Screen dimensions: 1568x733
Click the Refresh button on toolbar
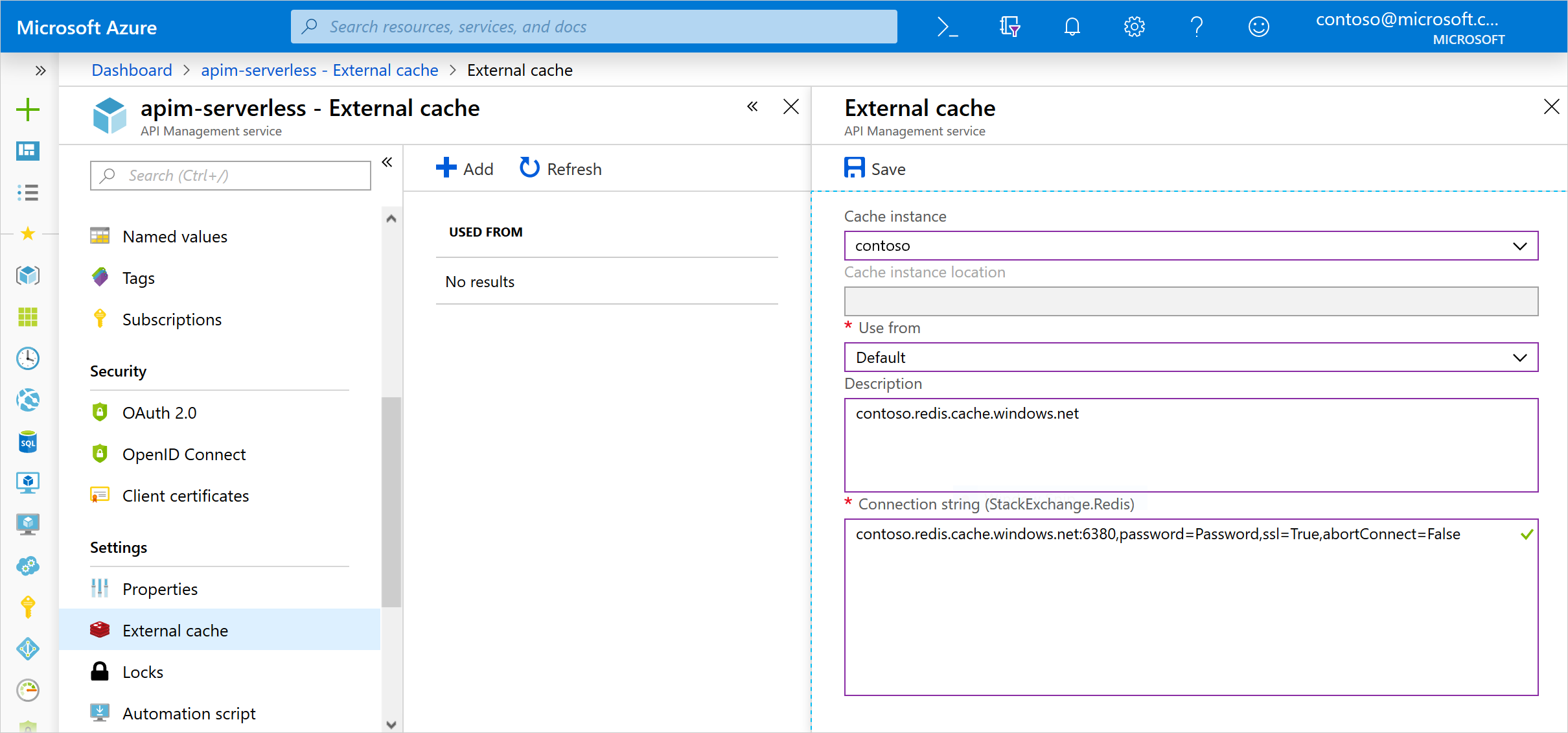(x=561, y=169)
